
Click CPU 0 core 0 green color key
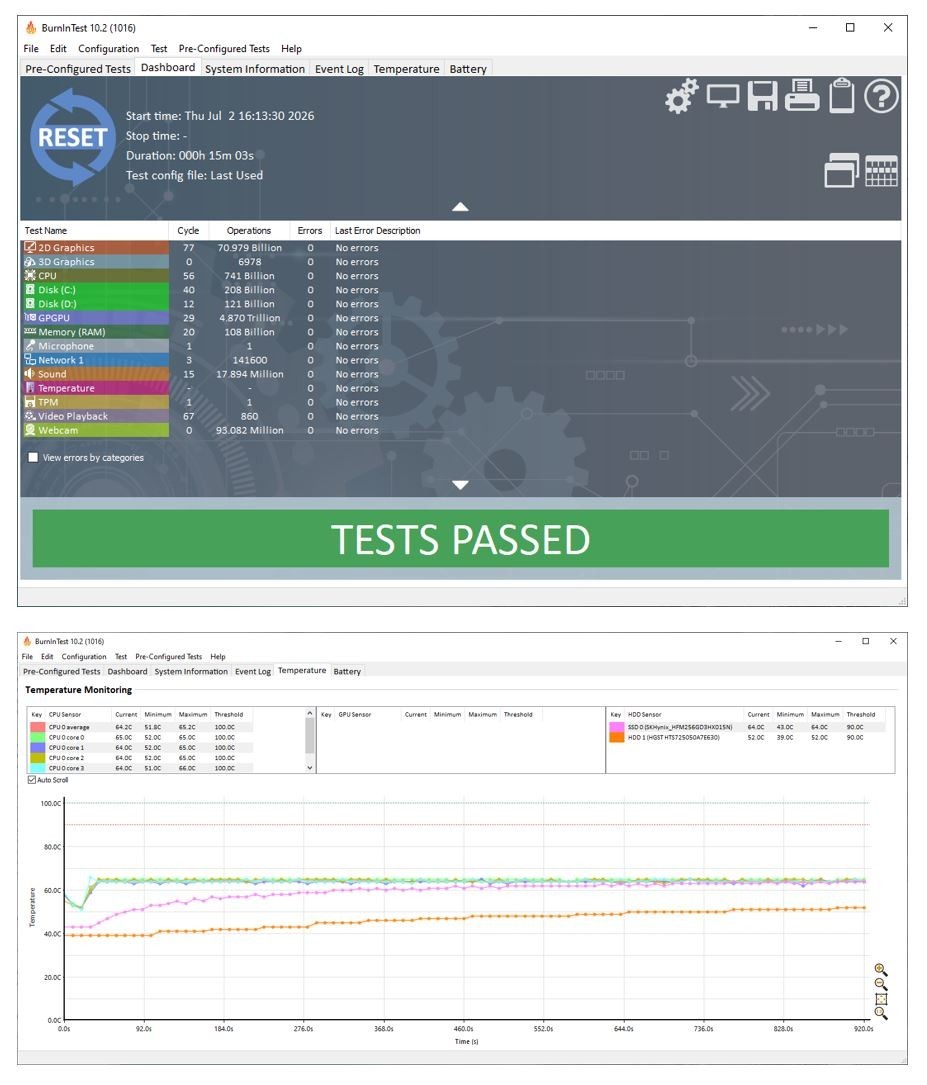pos(37,738)
